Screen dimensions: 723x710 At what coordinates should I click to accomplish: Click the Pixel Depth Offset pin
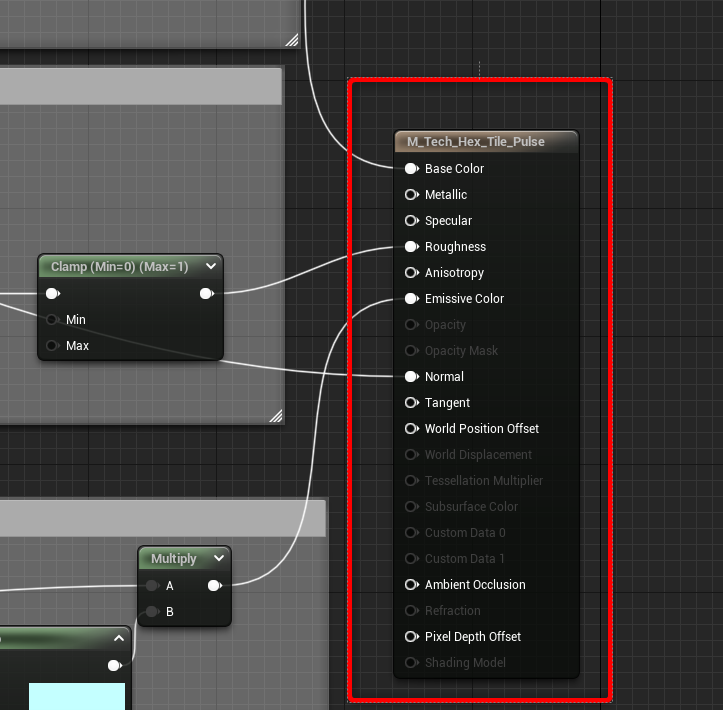pos(411,637)
